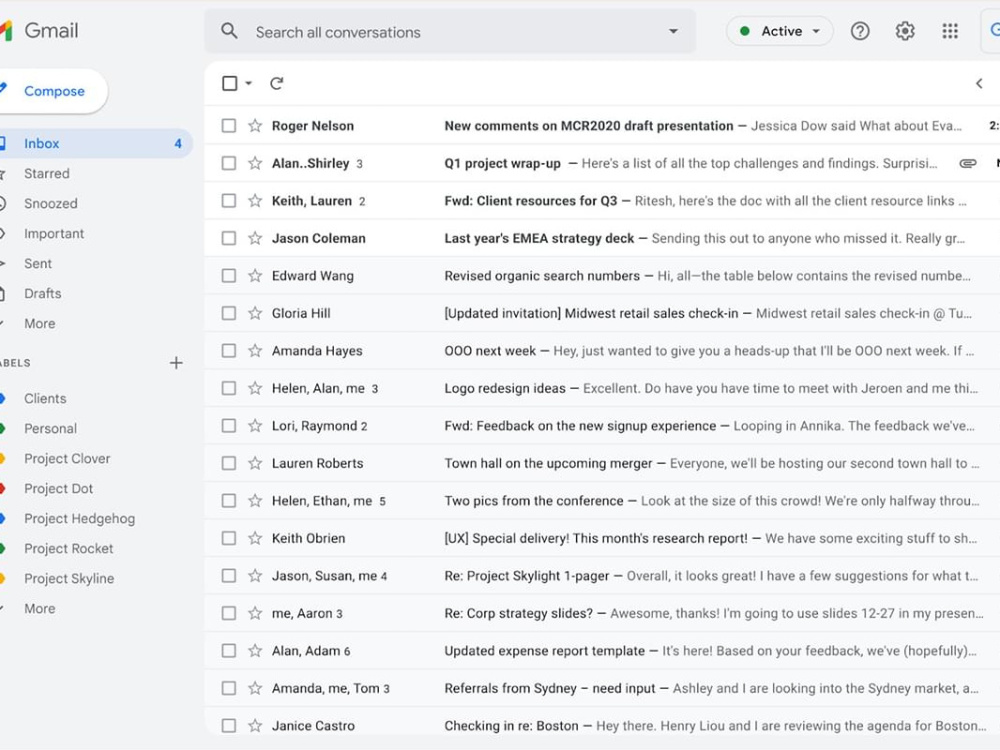Star the Amanda Hayes email
This screenshot has width=1000, height=750.
[255, 351]
